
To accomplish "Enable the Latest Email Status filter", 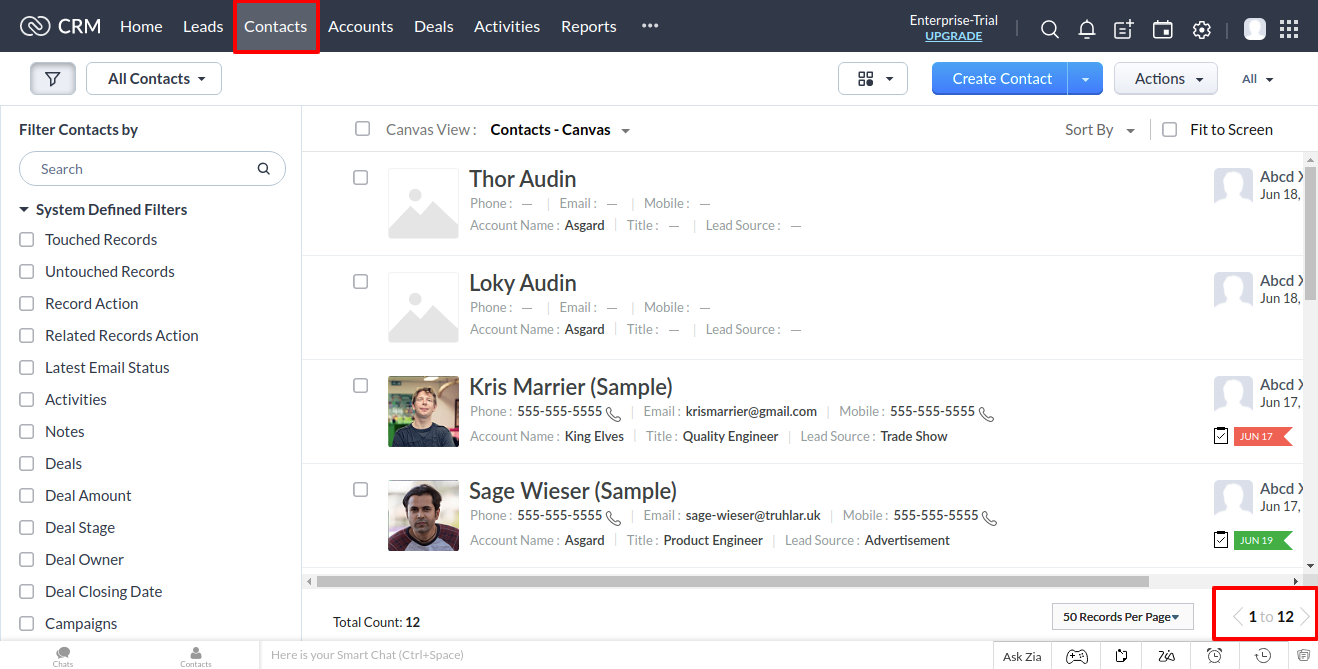I will pos(27,368).
